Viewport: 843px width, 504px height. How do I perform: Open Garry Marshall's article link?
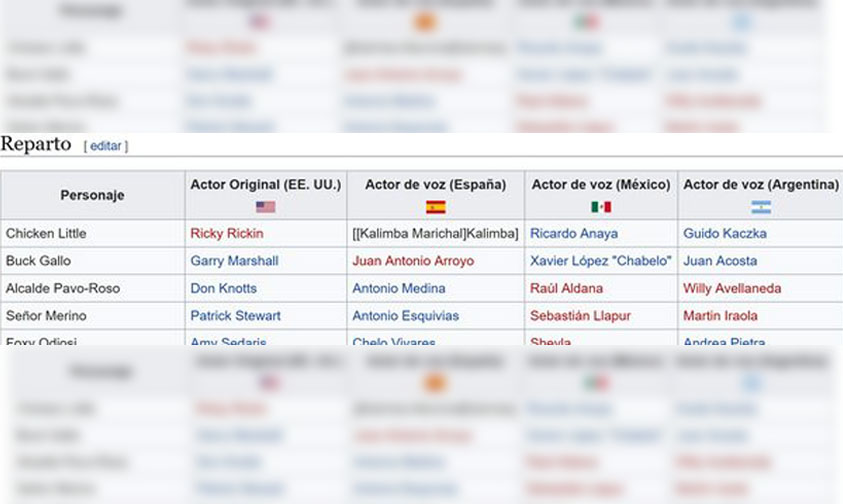click(234, 261)
